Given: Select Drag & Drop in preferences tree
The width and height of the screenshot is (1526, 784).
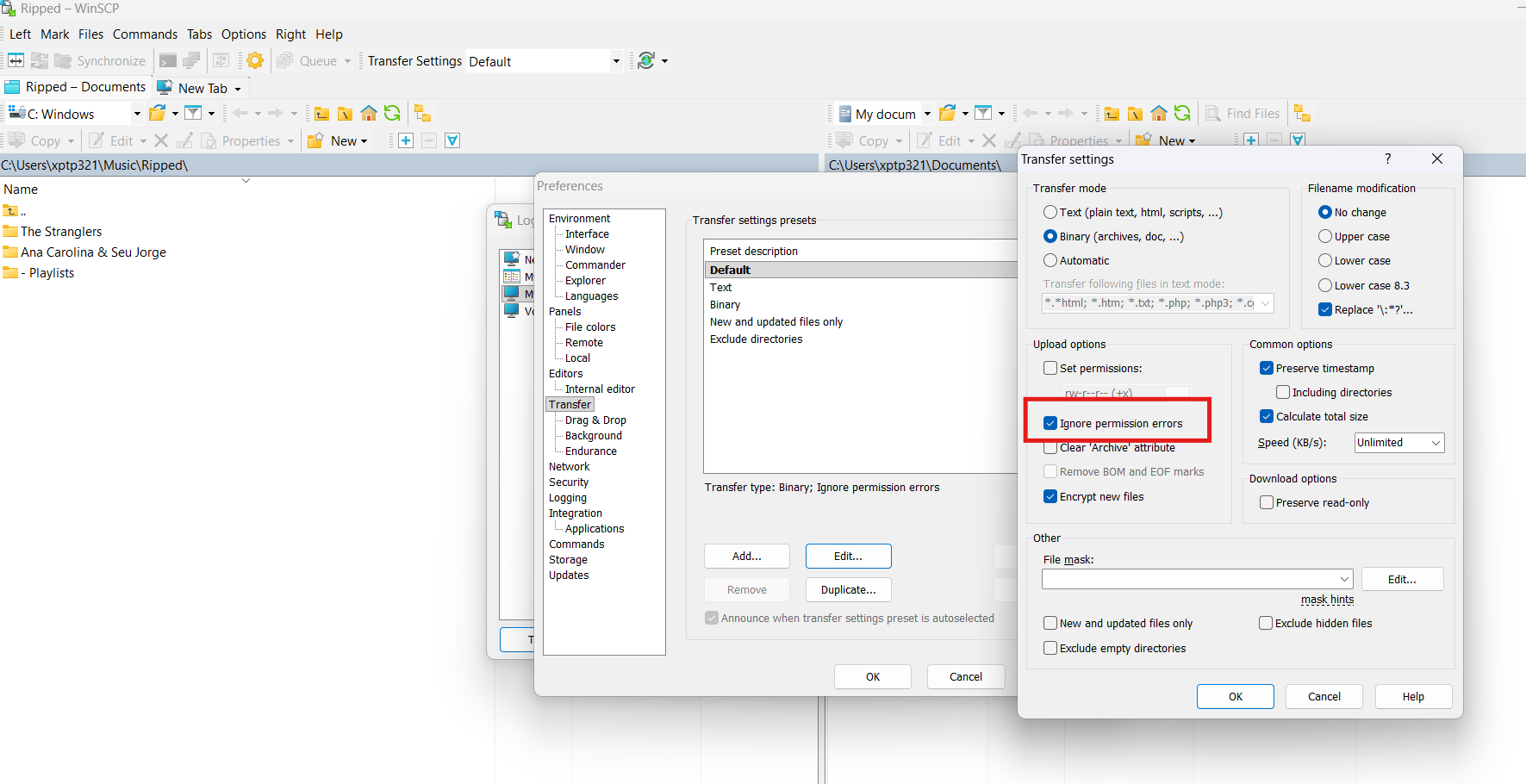Looking at the screenshot, I should coord(595,420).
